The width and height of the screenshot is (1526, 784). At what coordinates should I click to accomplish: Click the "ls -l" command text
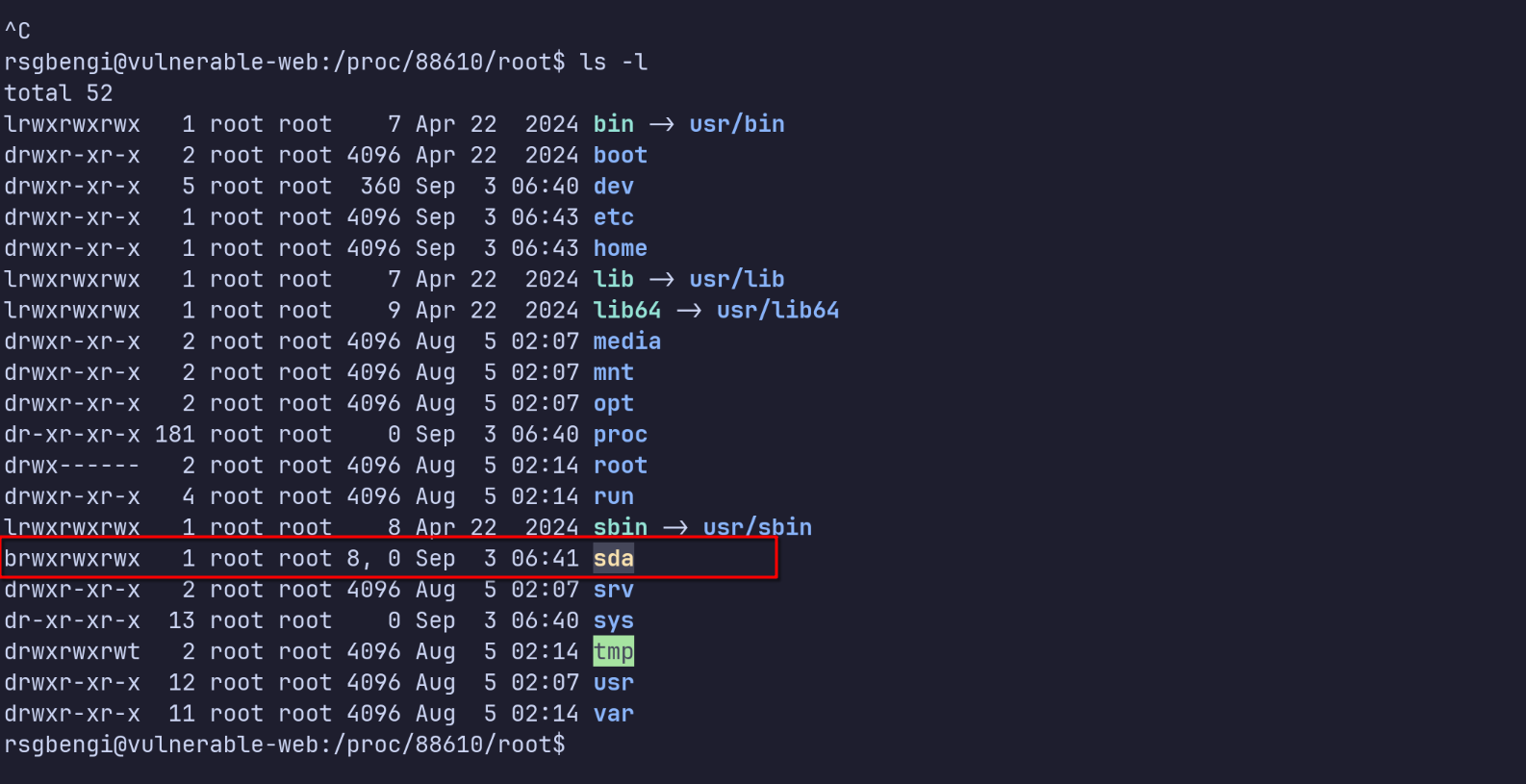613,63
